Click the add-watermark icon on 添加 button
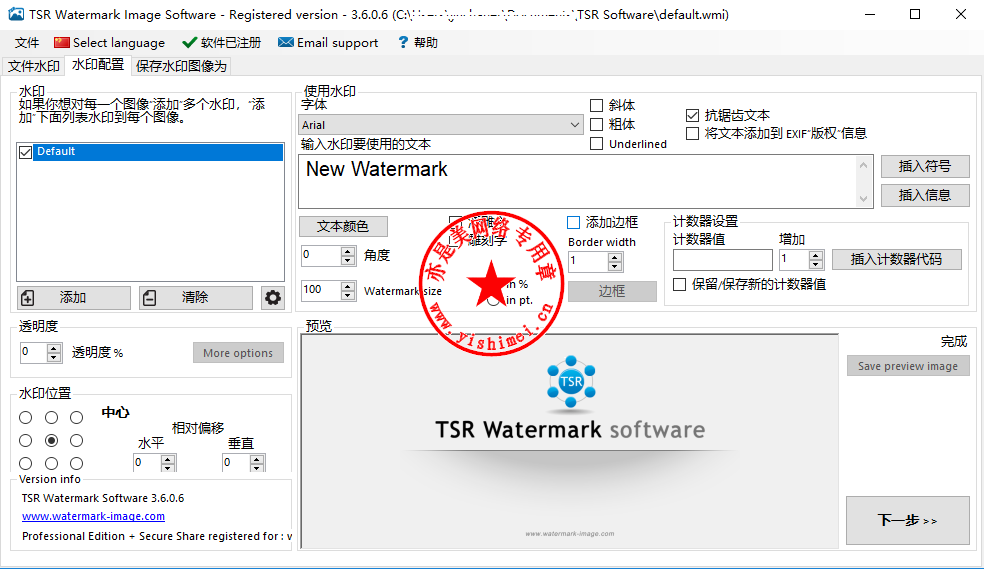This screenshot has height=569, width=984. coord(28,297)
